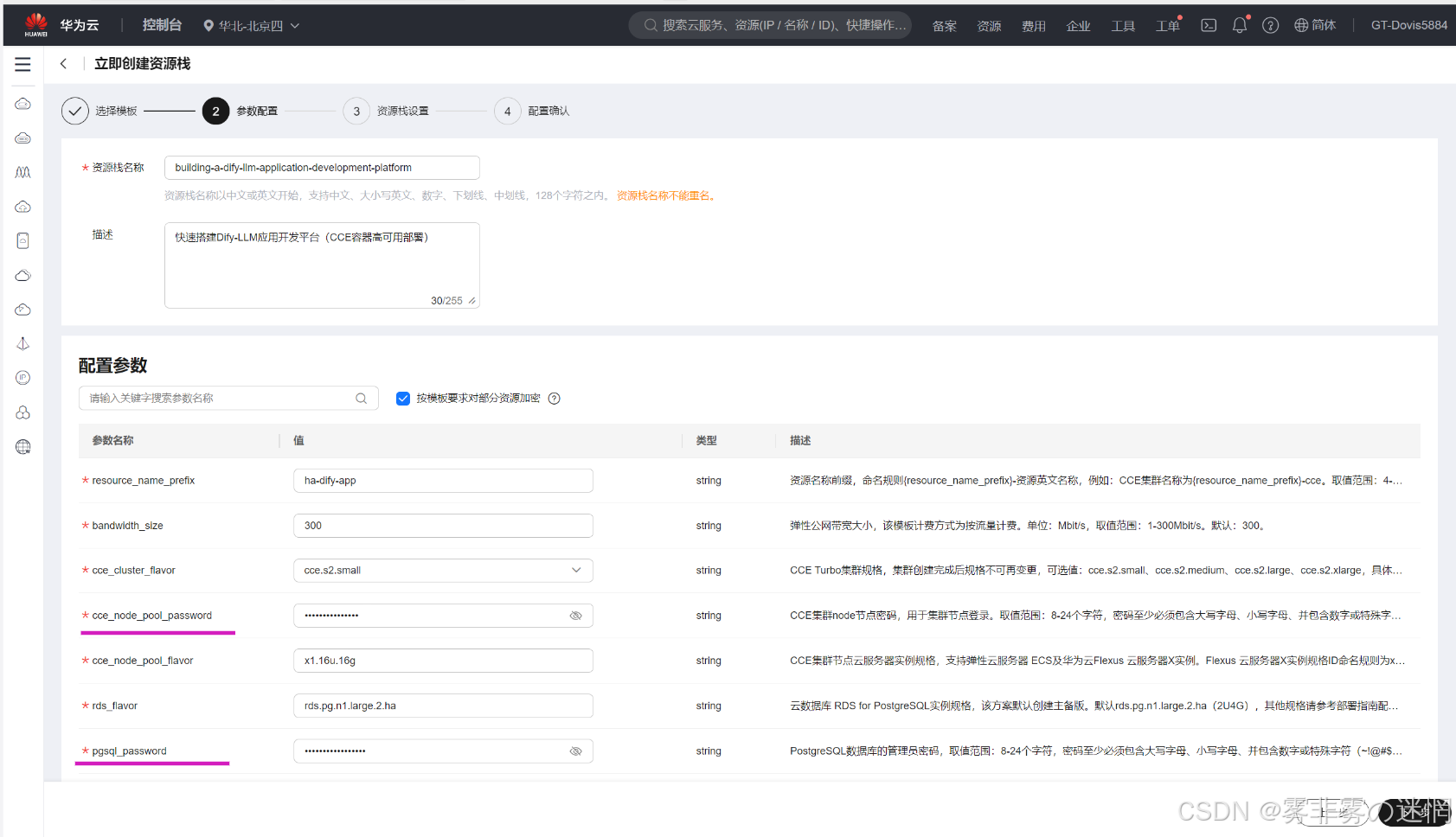The image size is (1456, 837).
Task: Open the CloudShell terminal icon
Action: coord(1209,25)
